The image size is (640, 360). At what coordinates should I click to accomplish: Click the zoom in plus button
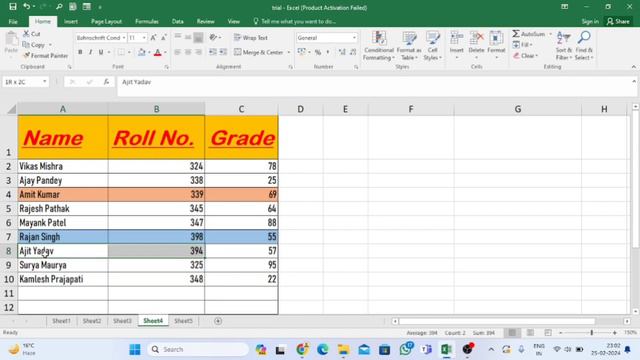click(x=615, y=333)
